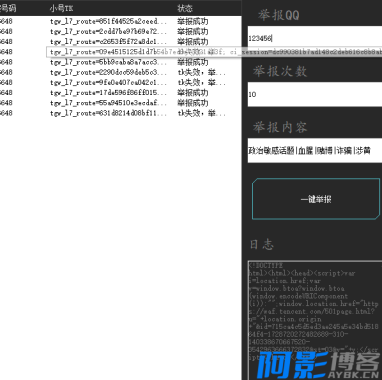Click 举报成功 status of the 651f44525a2ceed row
Screen dimensions: 382x380
193,21
